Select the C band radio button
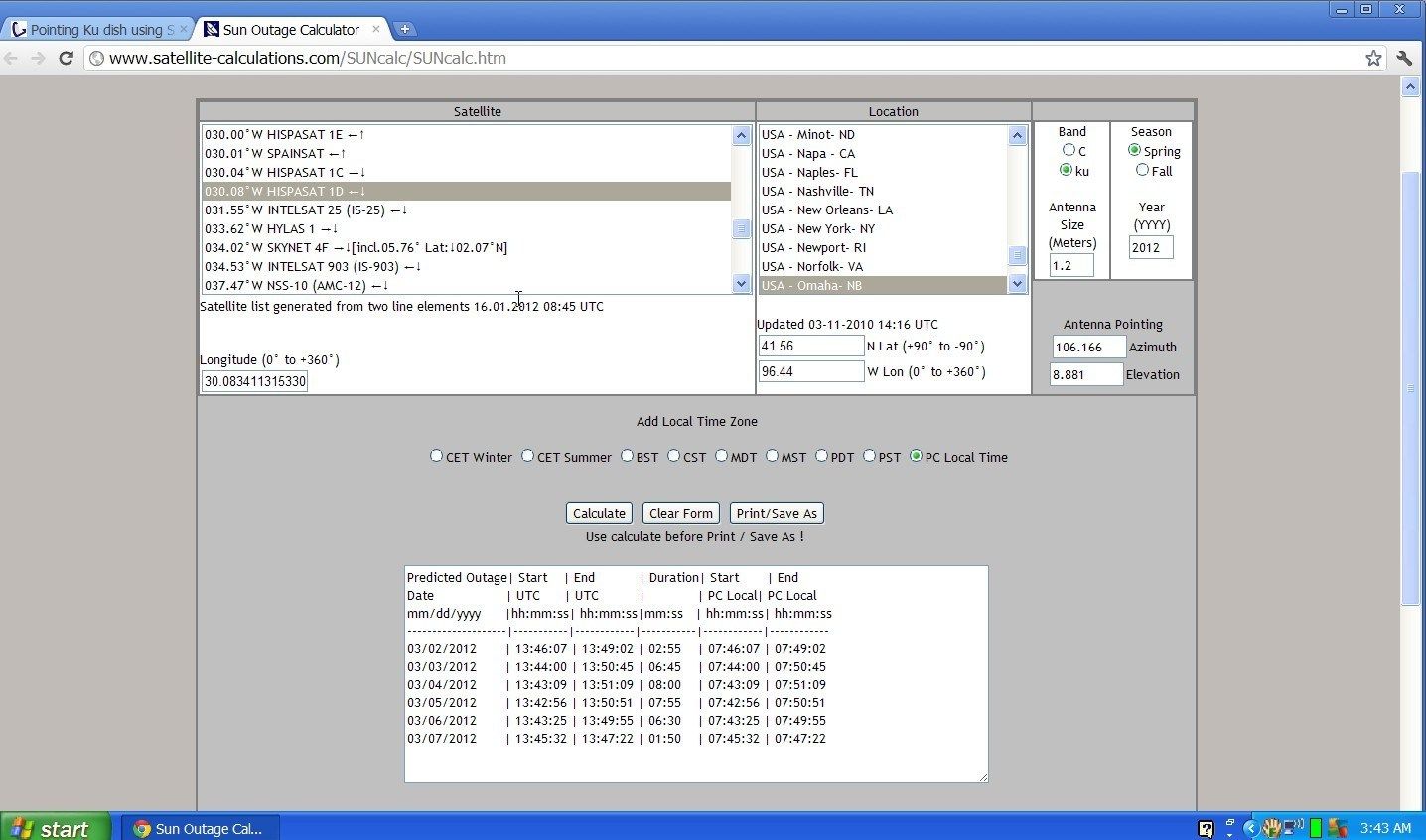 pos(1069,150)
